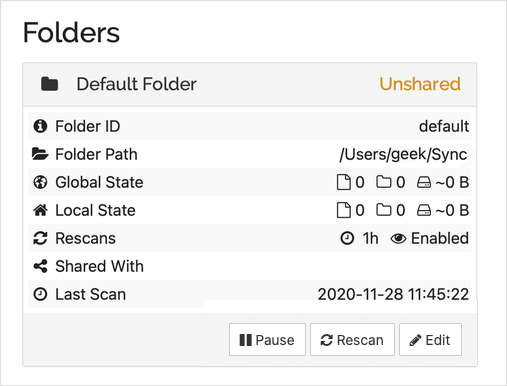Click the globe icon next to Global State
This screenshot has width=507, height=386.
(x=40, y=182)
